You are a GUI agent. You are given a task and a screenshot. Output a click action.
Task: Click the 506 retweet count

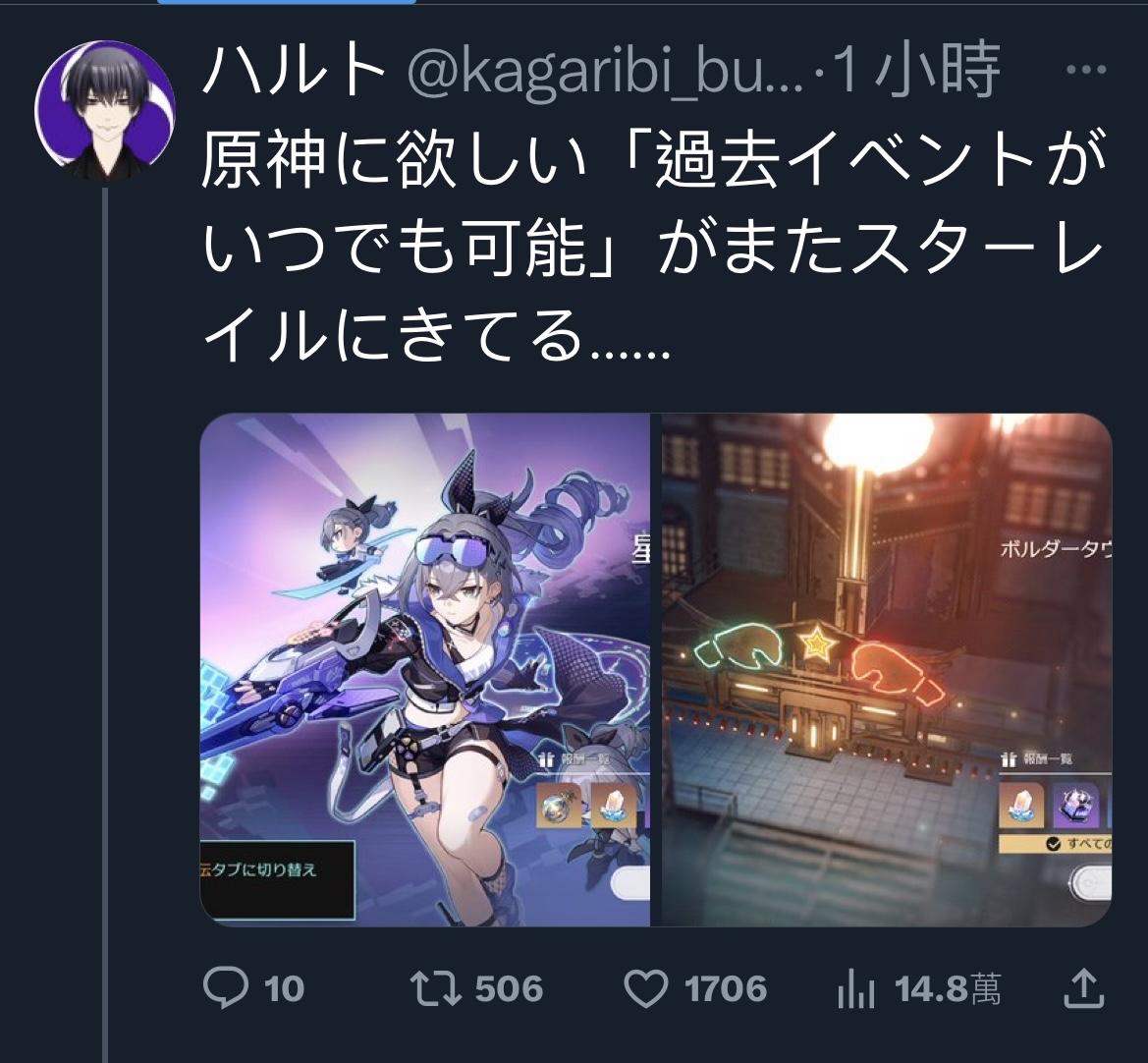(x=509, y=988)
